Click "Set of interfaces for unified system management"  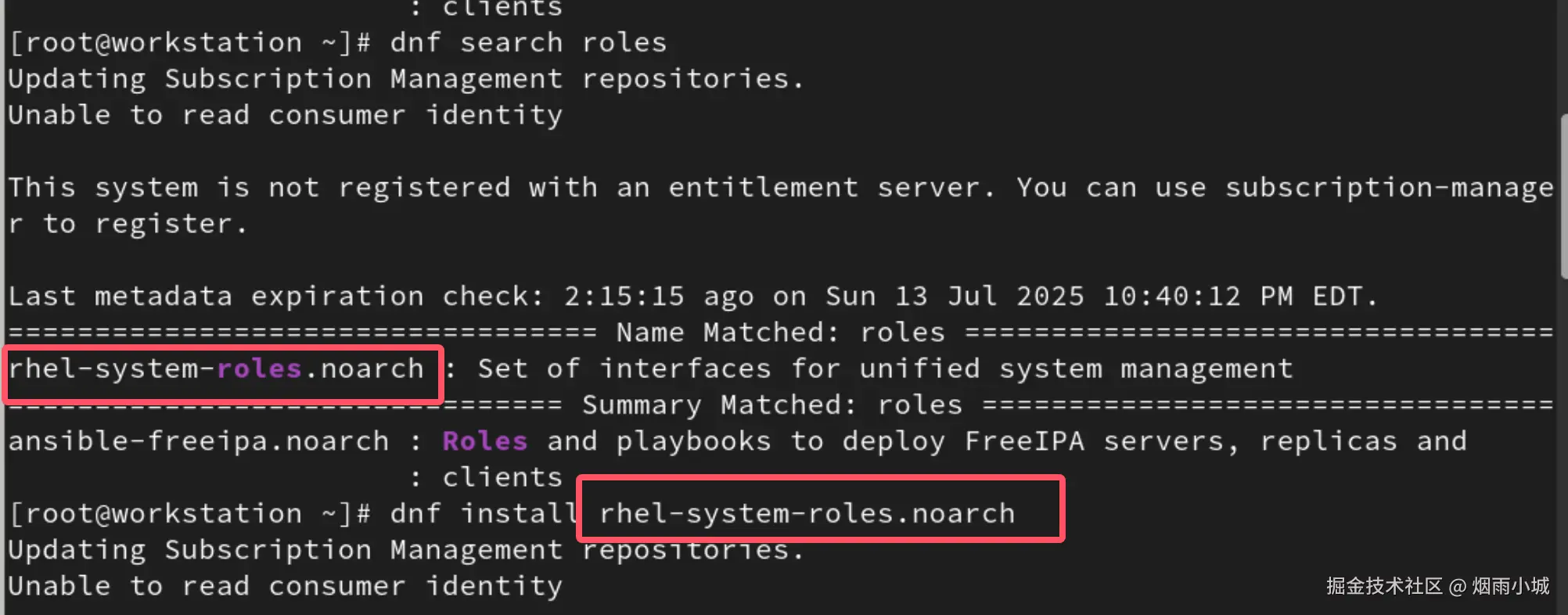tap(885, 369)
